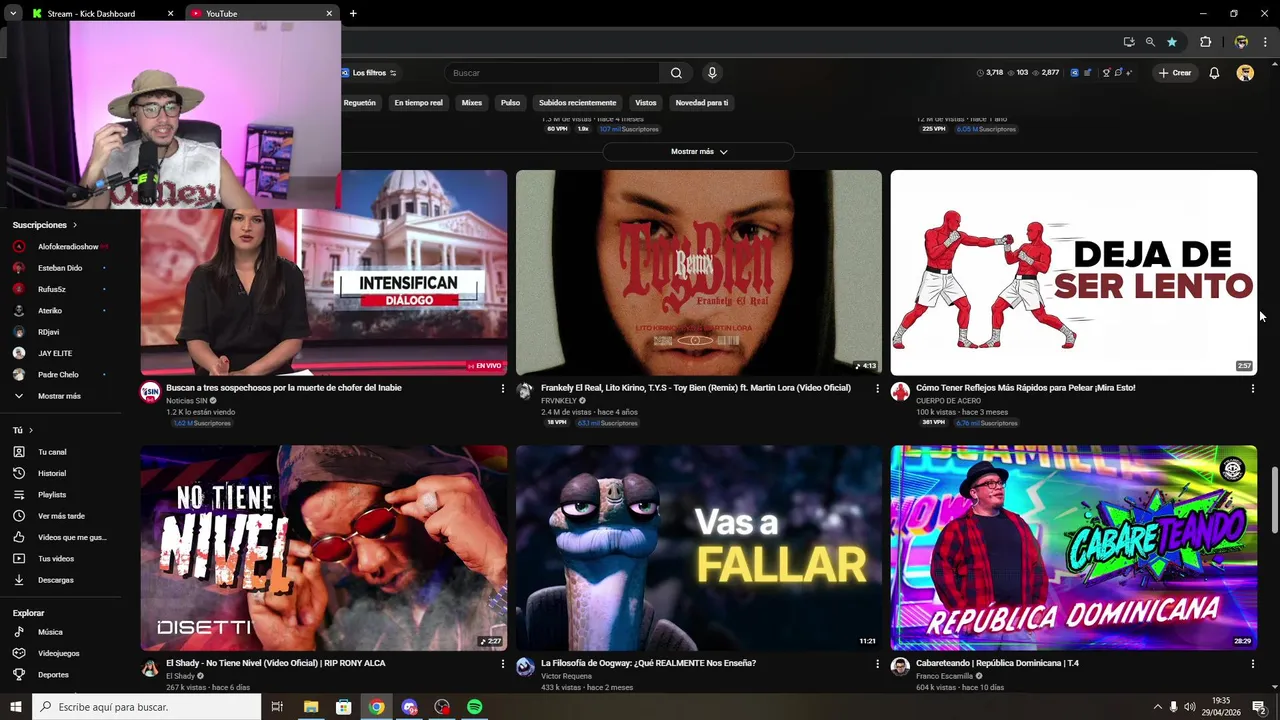Open a new Chrome tab

click(x=353, y=13)
